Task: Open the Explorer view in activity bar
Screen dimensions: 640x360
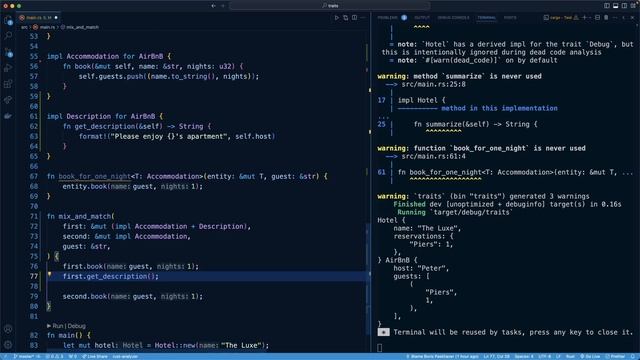Action: 8,20
